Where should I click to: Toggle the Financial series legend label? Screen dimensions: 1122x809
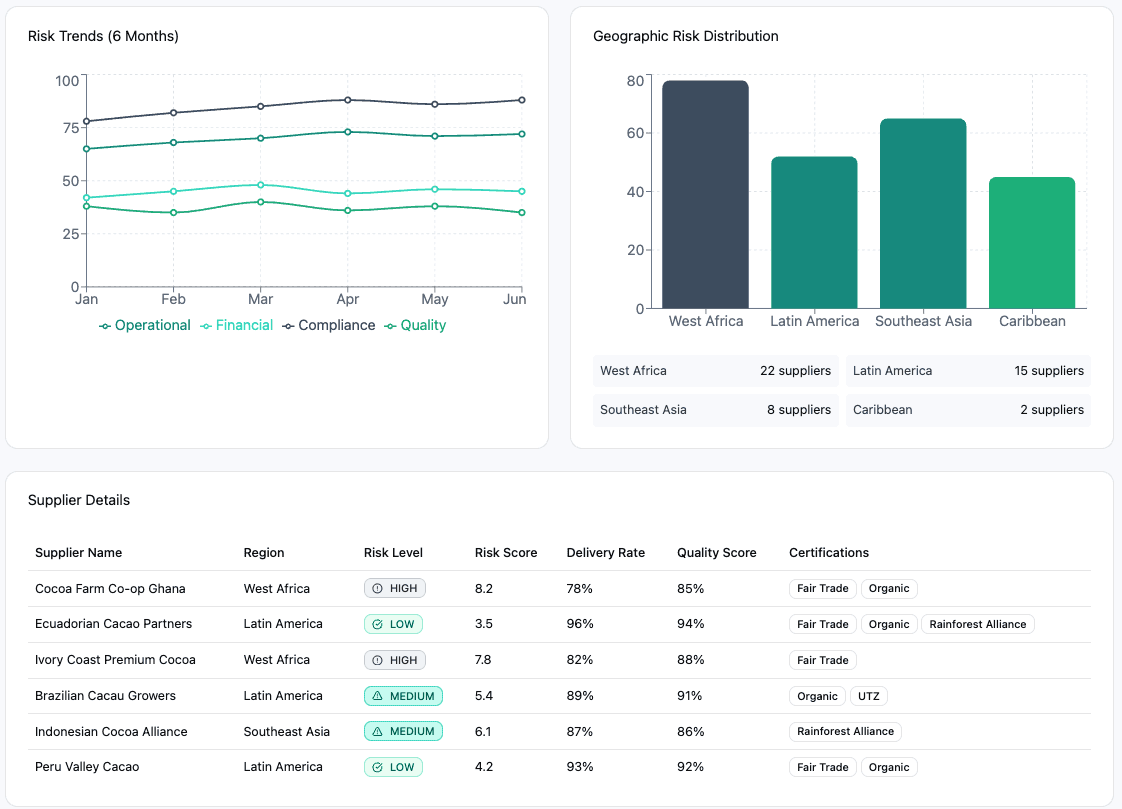tap(244, 325)
